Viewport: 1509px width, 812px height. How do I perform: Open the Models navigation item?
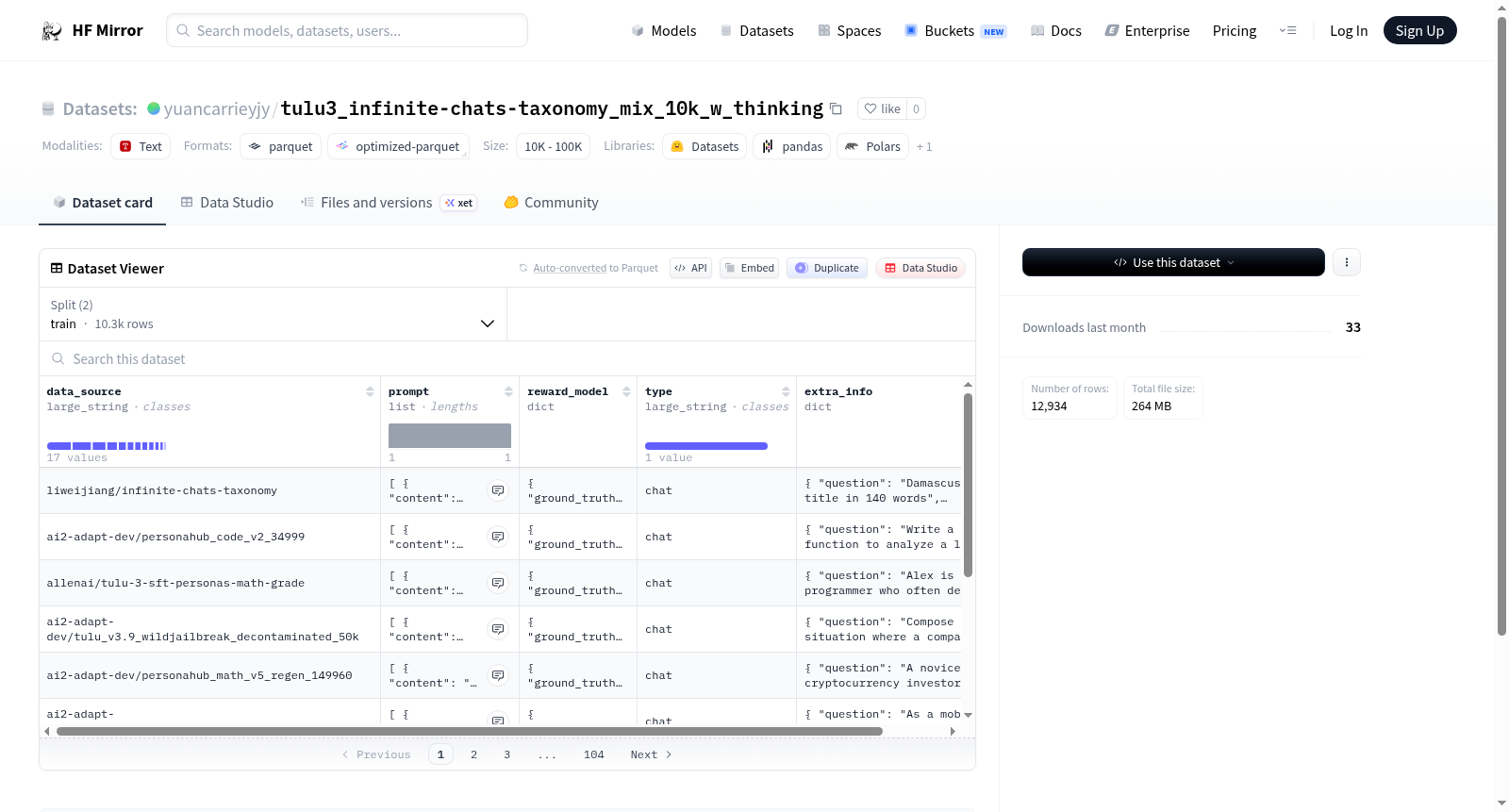tap(664, 30)
